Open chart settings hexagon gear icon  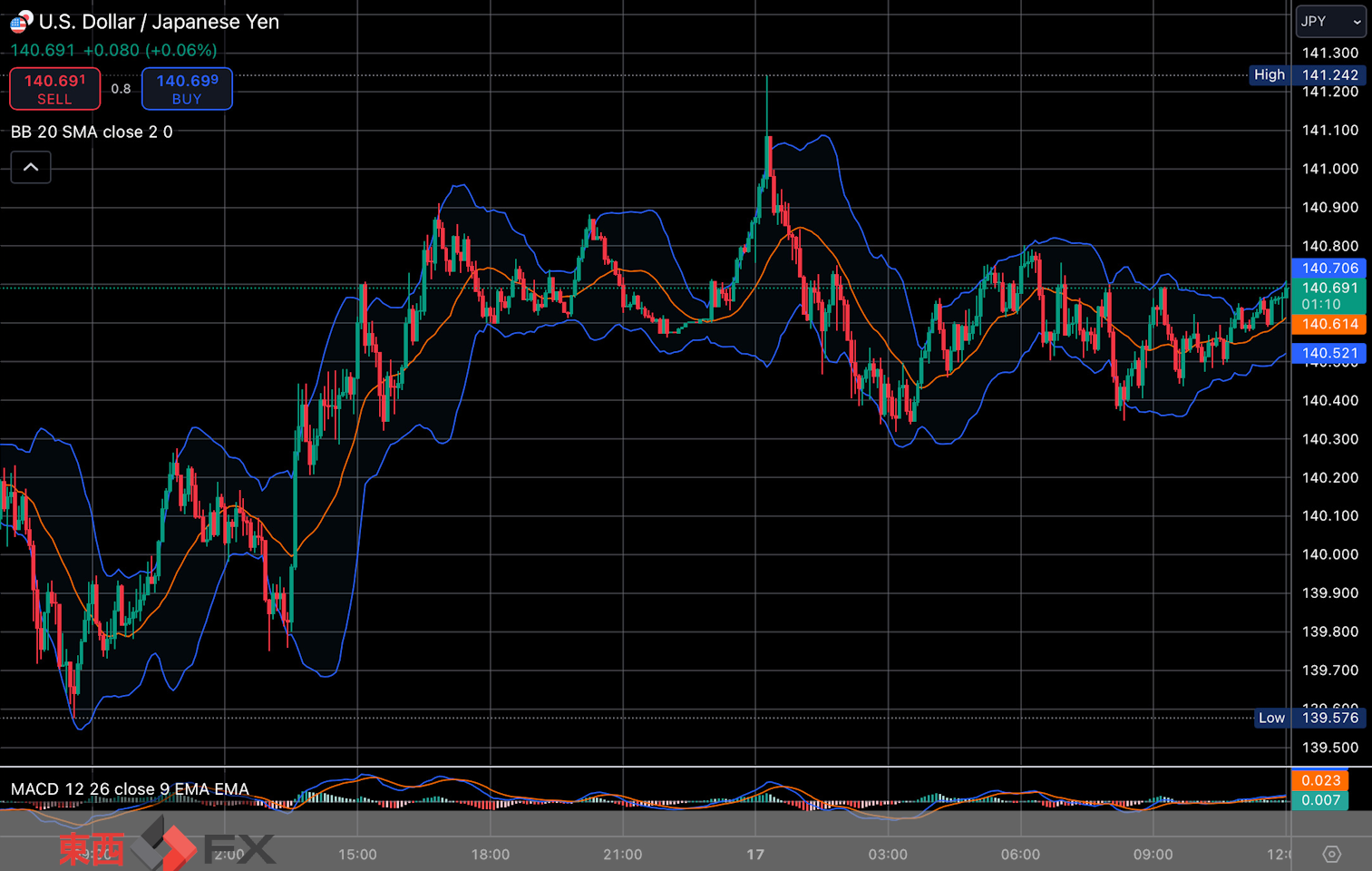click(x=1331, y=854)
